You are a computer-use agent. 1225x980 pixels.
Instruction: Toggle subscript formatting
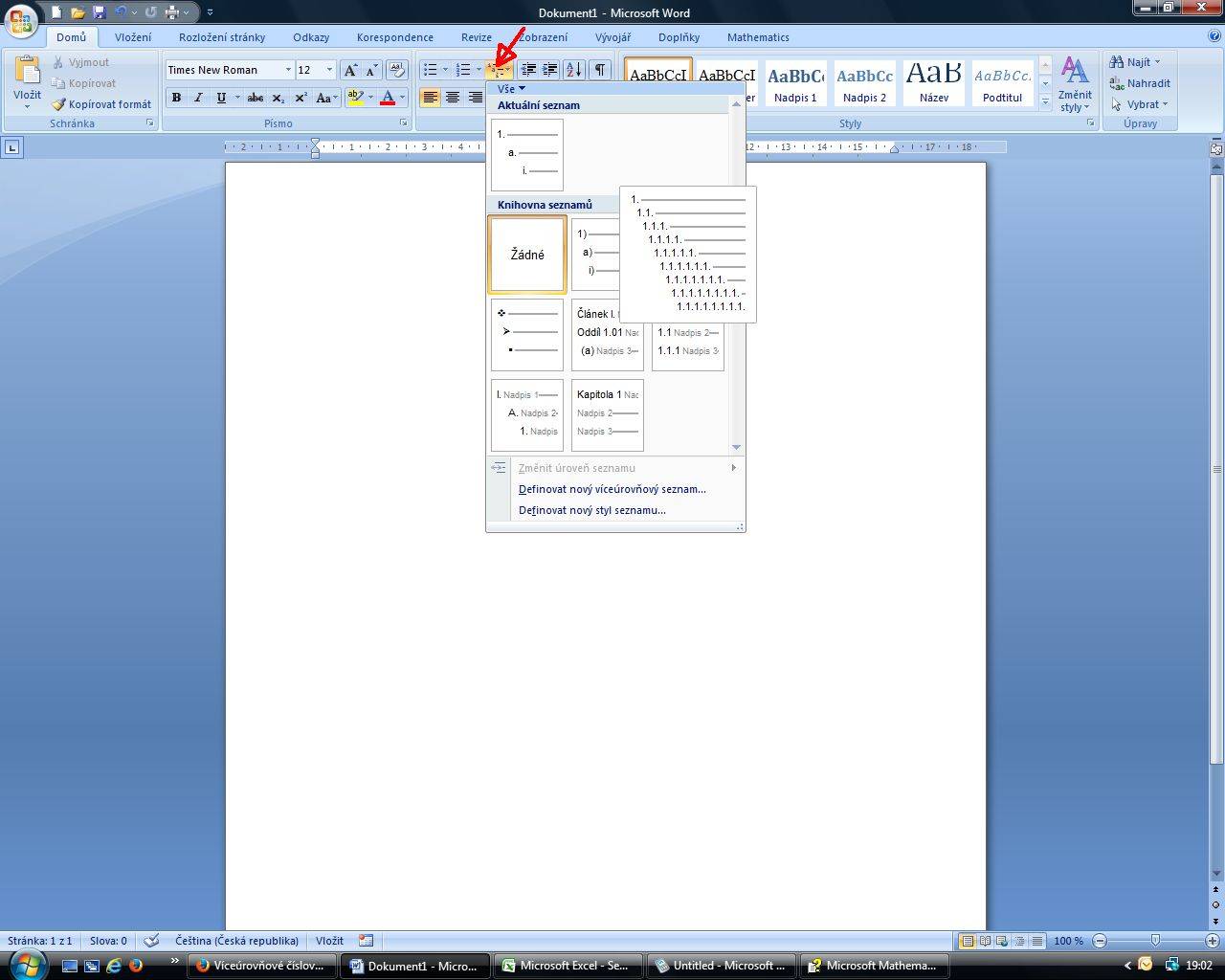coord(278,98)
